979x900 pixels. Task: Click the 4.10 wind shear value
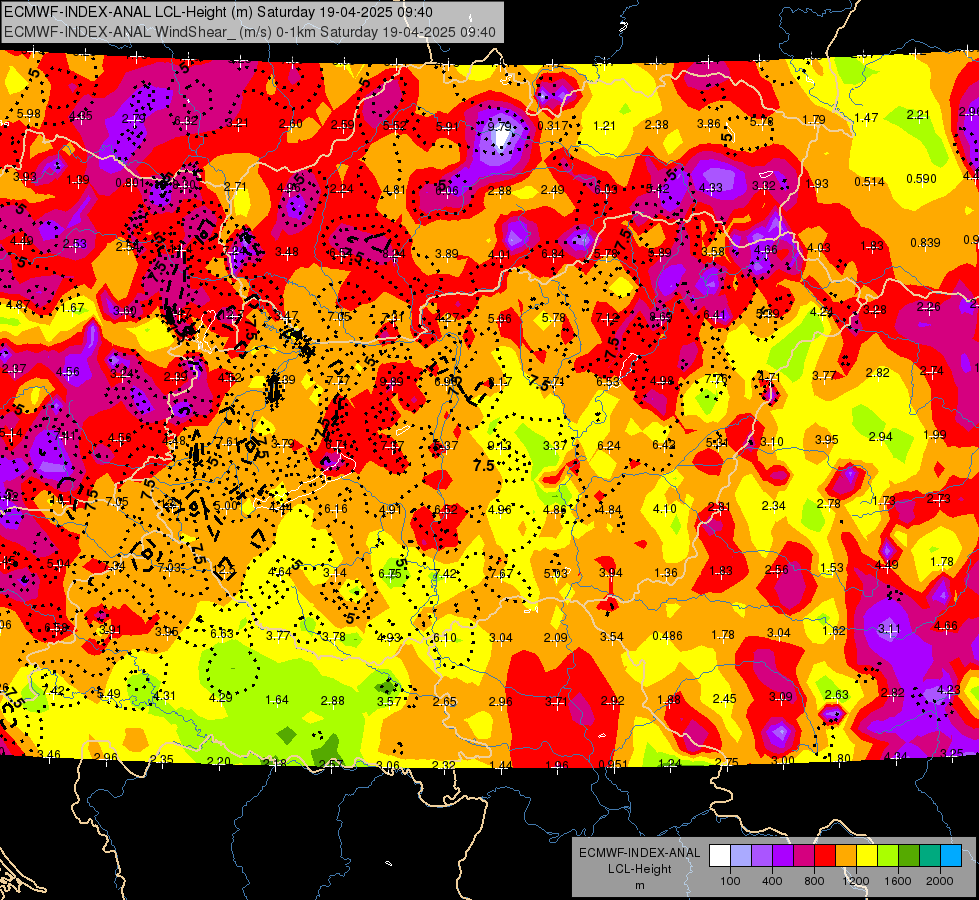(x=664, y=508)
